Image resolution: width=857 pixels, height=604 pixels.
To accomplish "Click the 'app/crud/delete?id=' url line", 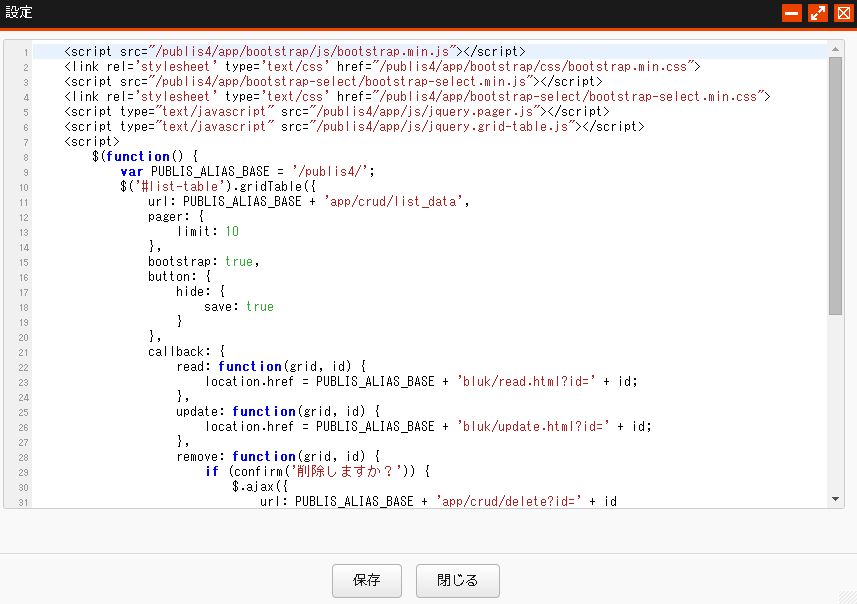I will pyautogui.click(x=438, y=502).
